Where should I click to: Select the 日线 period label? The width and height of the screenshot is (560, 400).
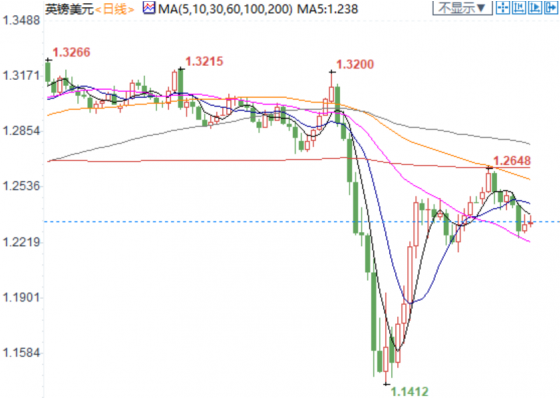tap(115, 9)
